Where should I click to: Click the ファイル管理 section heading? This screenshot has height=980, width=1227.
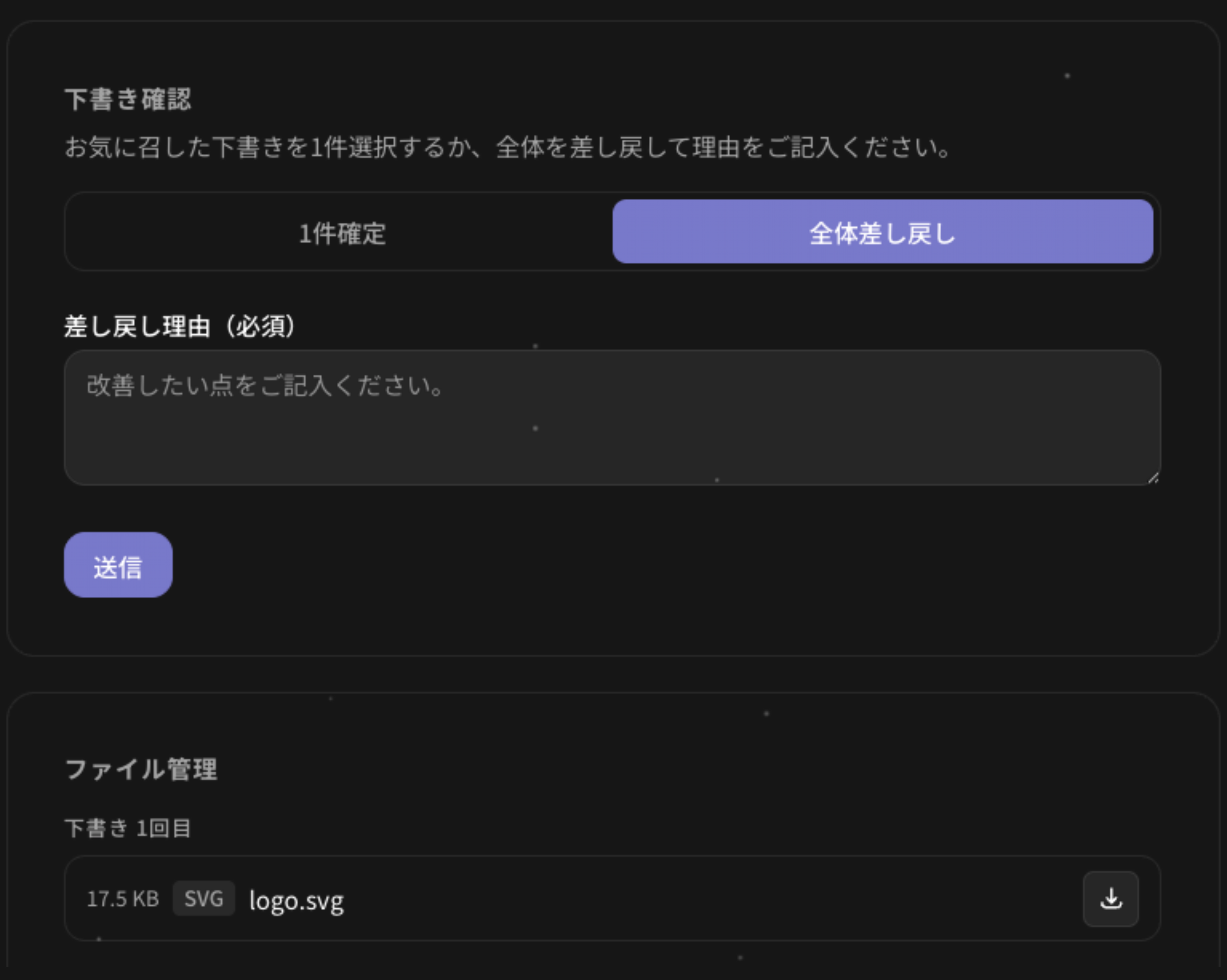(141, 769)
